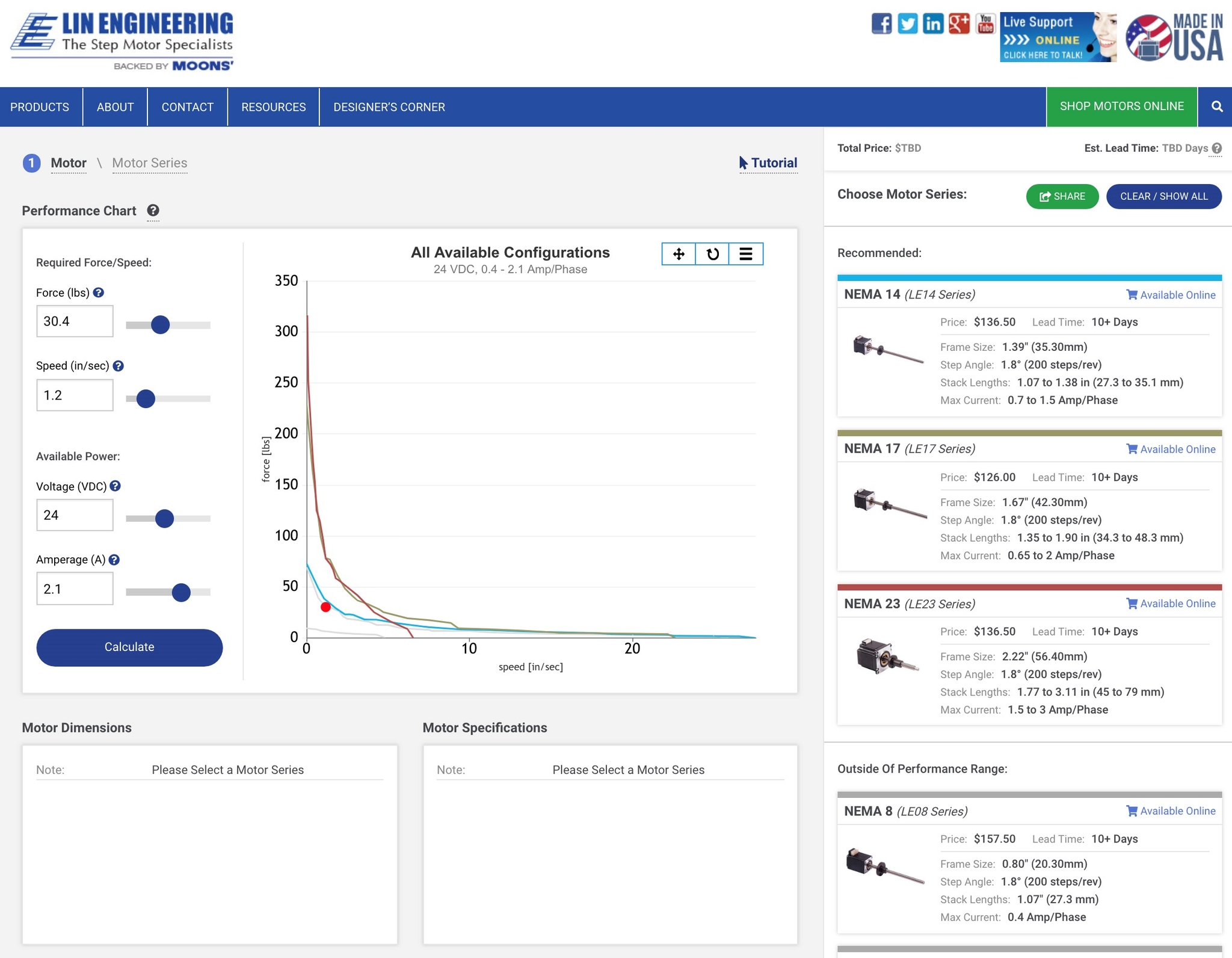The height and width of the screenshot is (958, 1232).
Task: Open the Tutorial link
Action: point(768,163)
